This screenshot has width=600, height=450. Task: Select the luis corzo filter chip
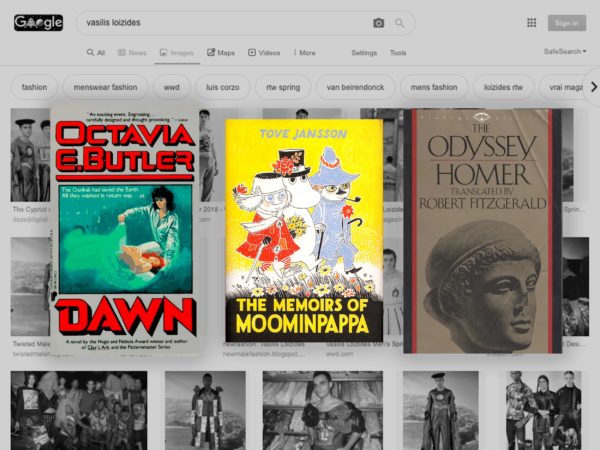click(223, 87)
